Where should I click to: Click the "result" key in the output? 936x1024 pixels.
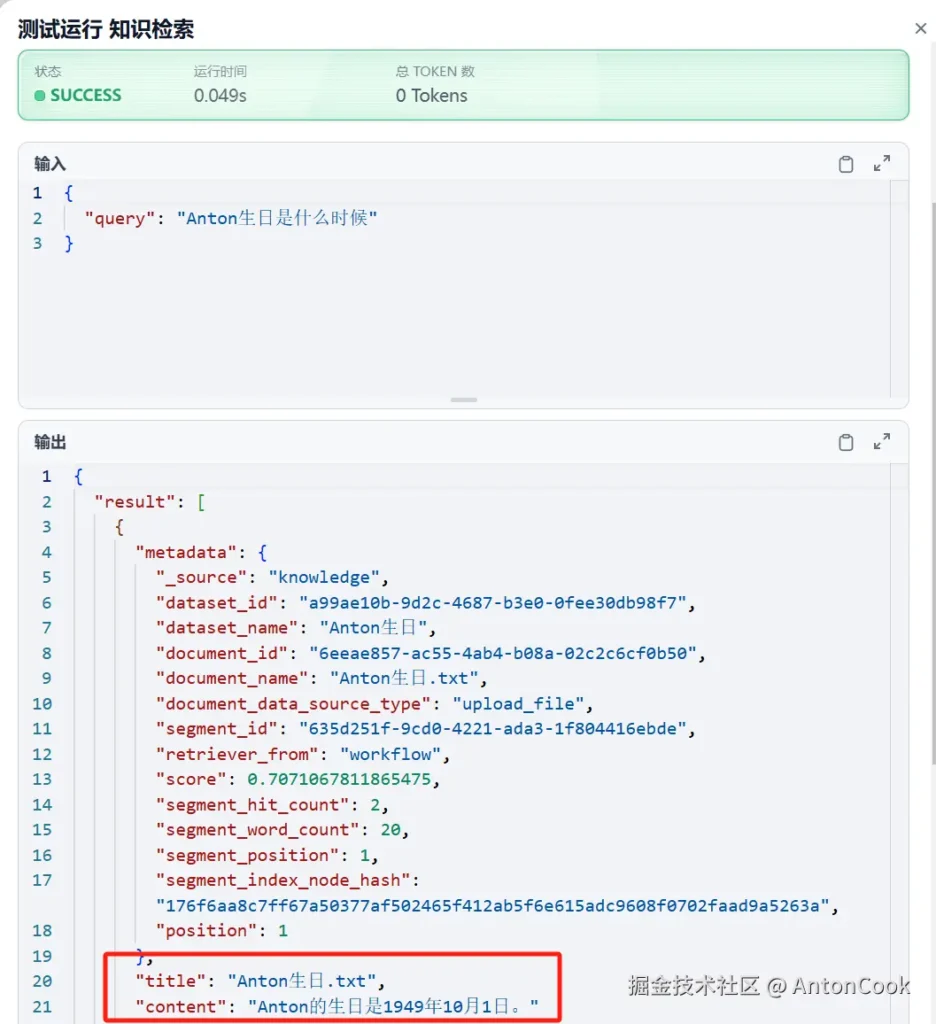click(136, 502)
